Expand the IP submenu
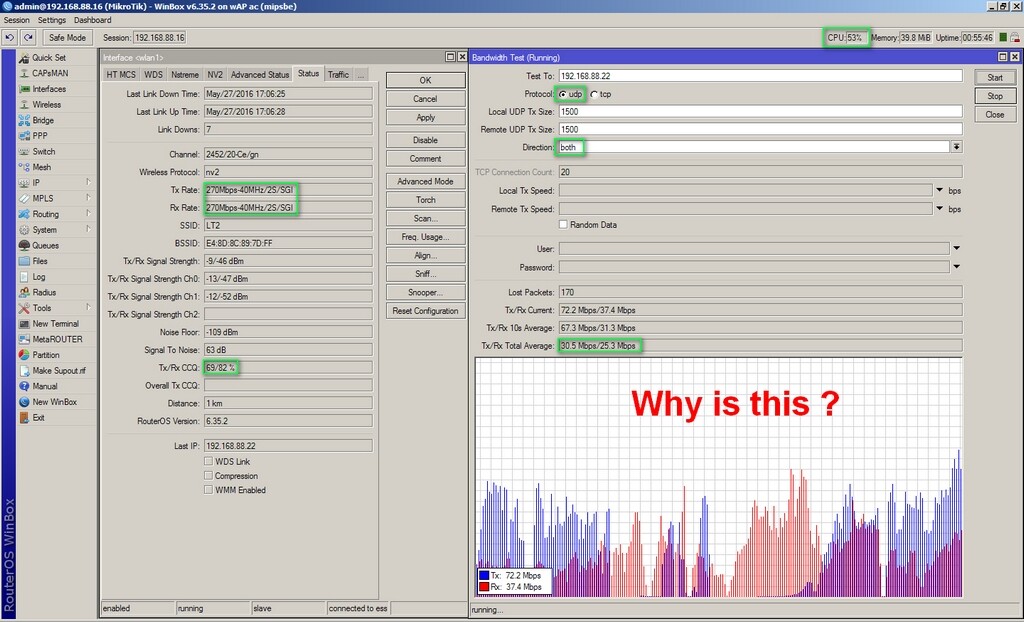1024x622 pixels. click(89, 183)
